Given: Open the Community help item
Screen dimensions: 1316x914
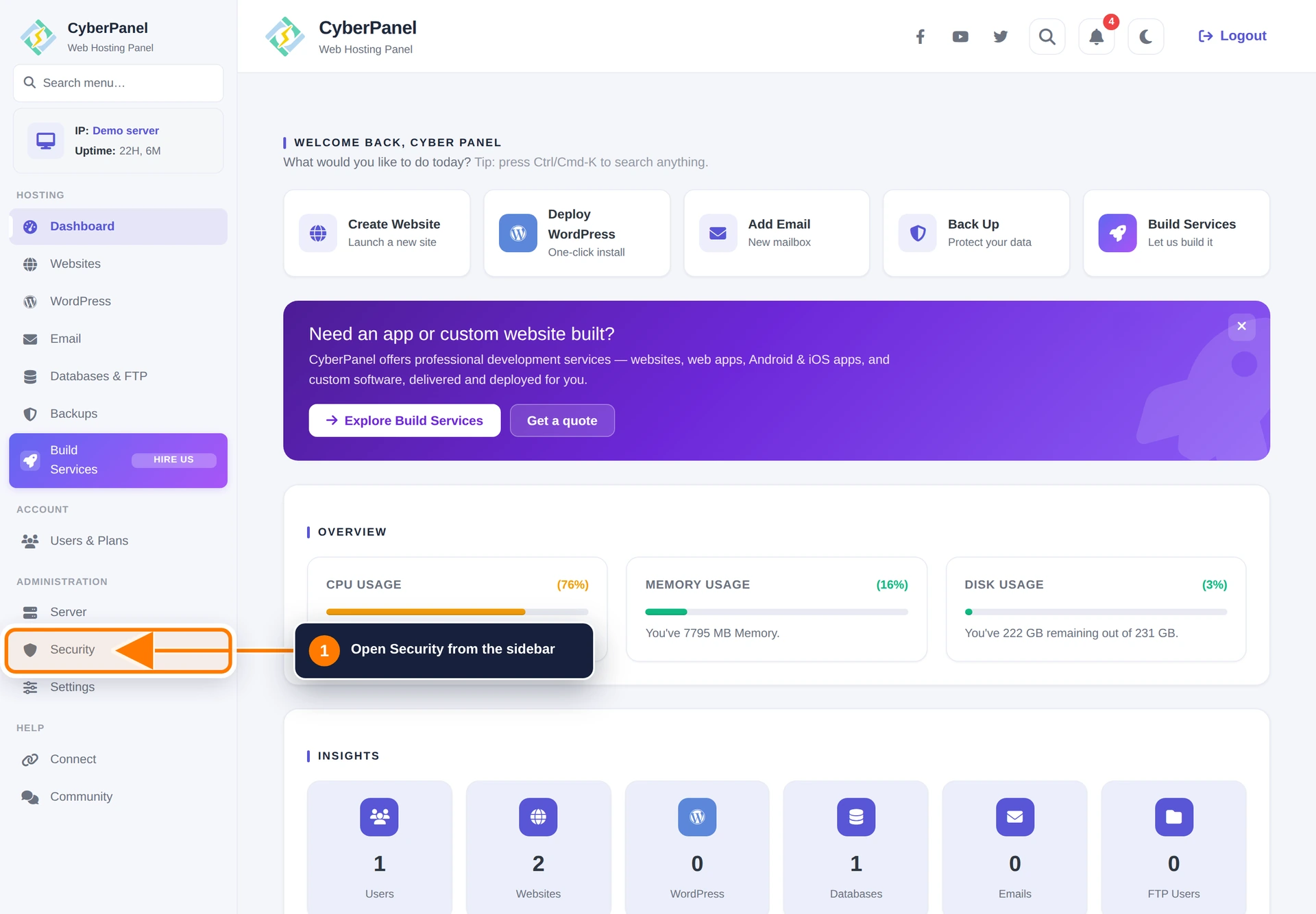Looking at the screenshot, I should pyautogui.click(x=118, y=797).
